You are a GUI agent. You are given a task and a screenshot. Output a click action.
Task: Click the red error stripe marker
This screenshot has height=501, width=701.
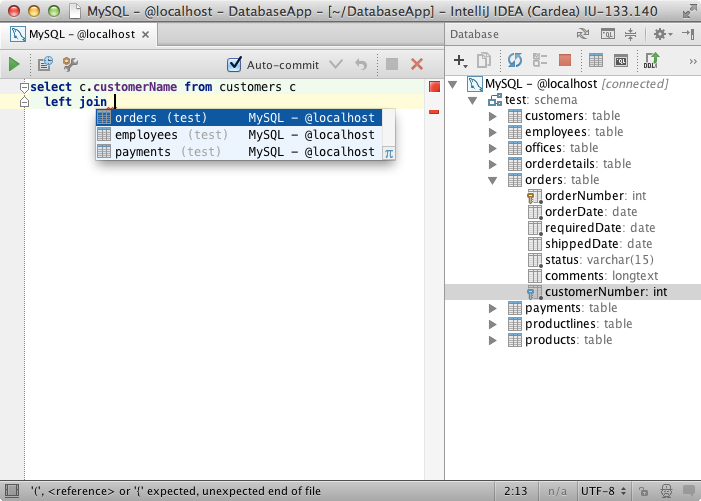434,112
